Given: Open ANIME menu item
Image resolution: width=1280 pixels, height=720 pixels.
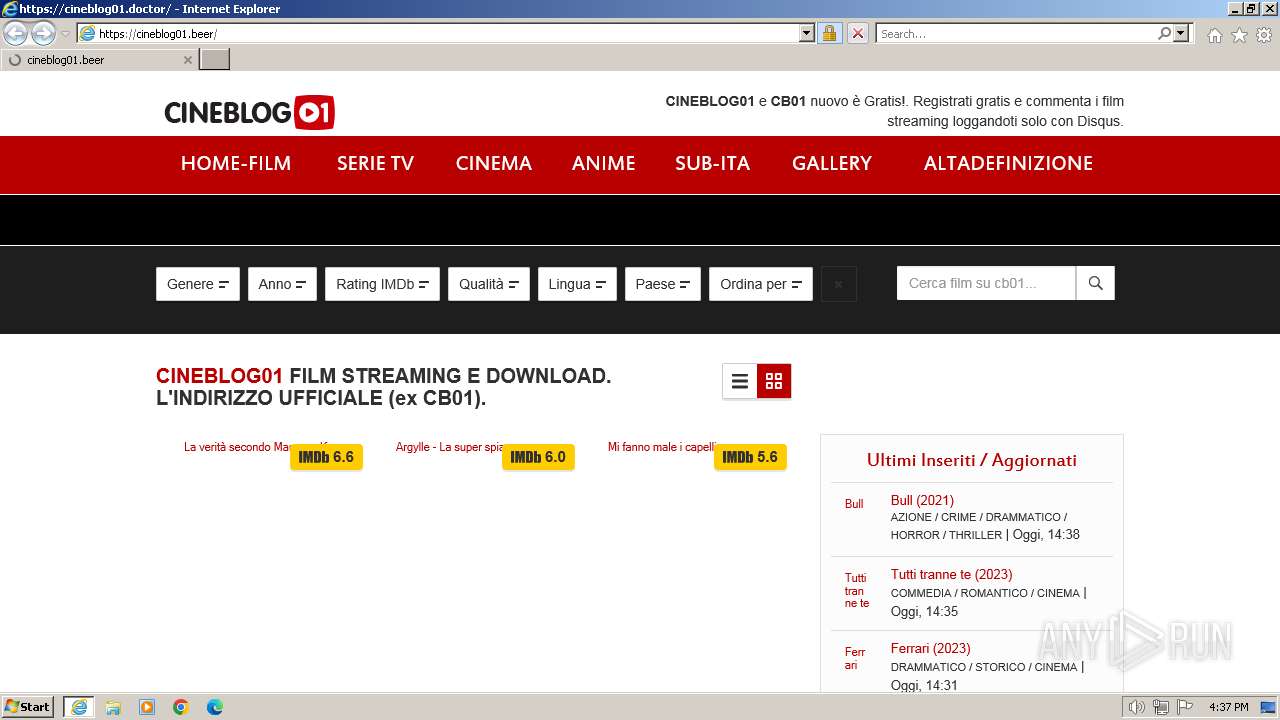Looking at the screenshot, I should [604, 163].
